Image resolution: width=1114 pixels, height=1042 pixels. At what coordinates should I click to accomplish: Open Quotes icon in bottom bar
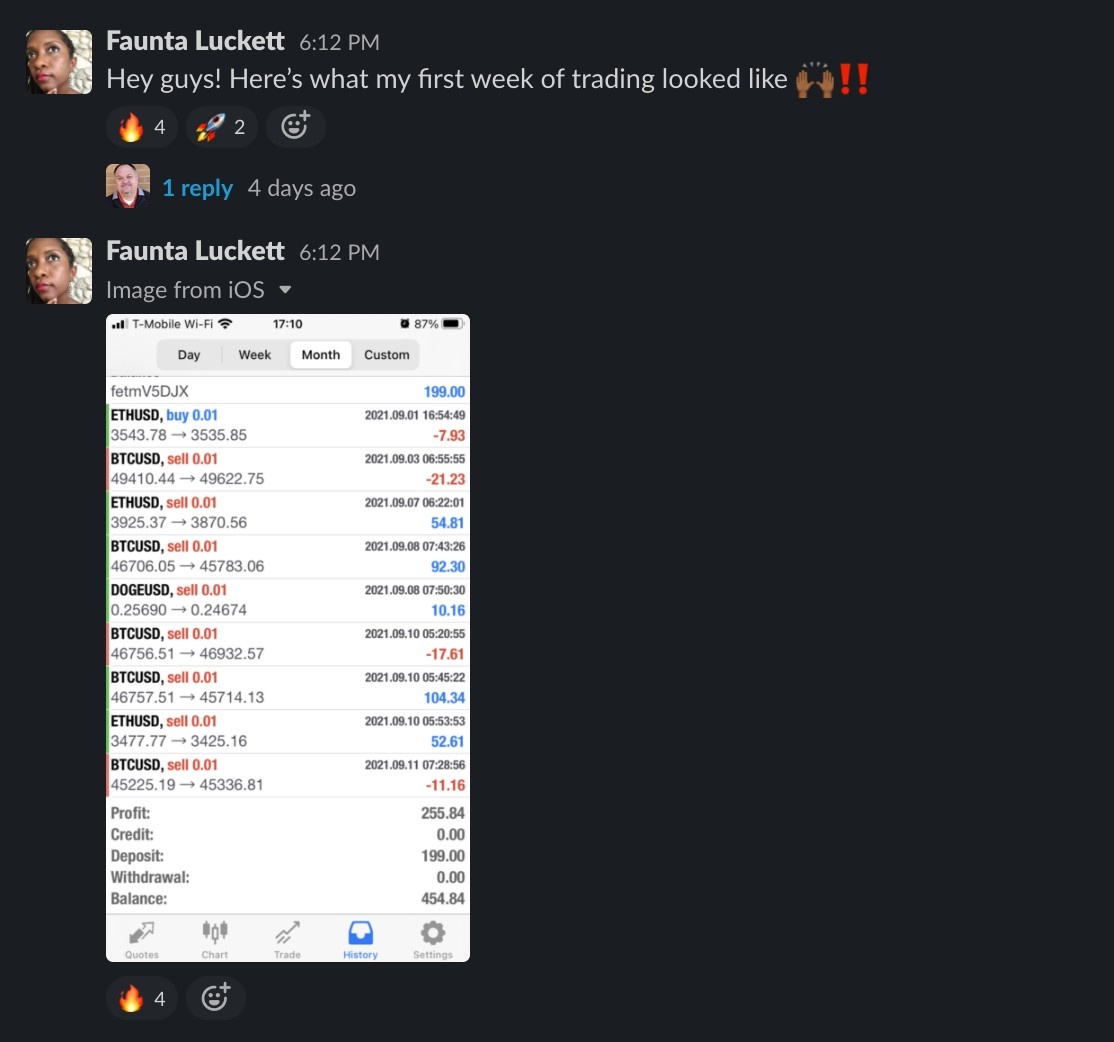coord(142,939)
